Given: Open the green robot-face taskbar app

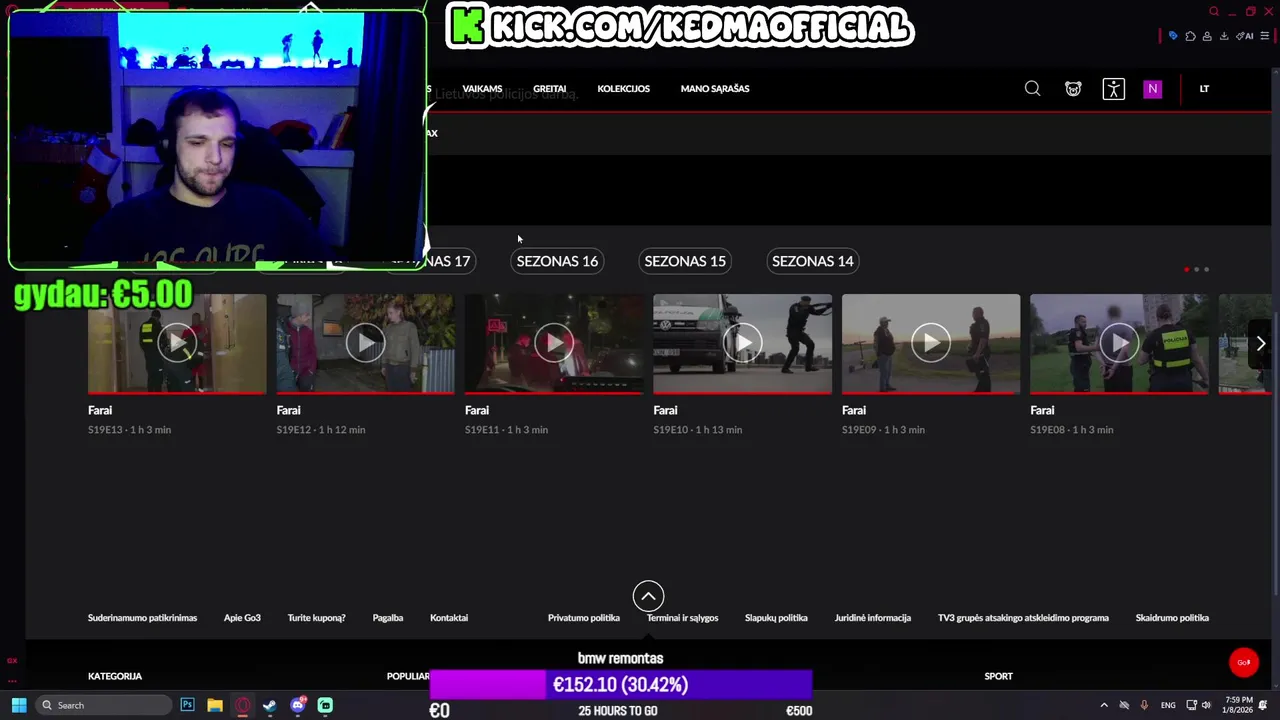Looking at the screenshot, I should 325,705.
